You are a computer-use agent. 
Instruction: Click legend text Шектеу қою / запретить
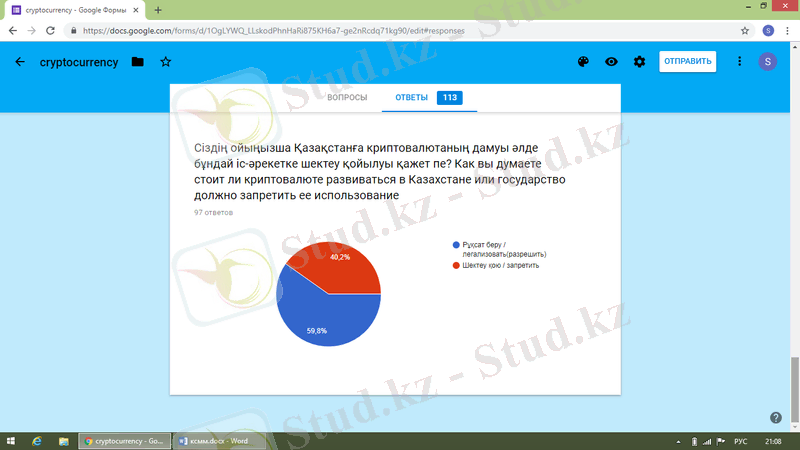[501, 265]
